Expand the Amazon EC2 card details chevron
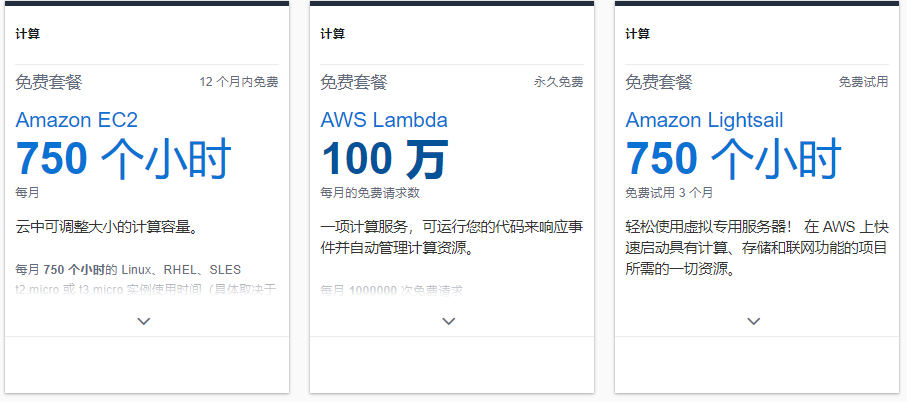 [x=143, y=321]
